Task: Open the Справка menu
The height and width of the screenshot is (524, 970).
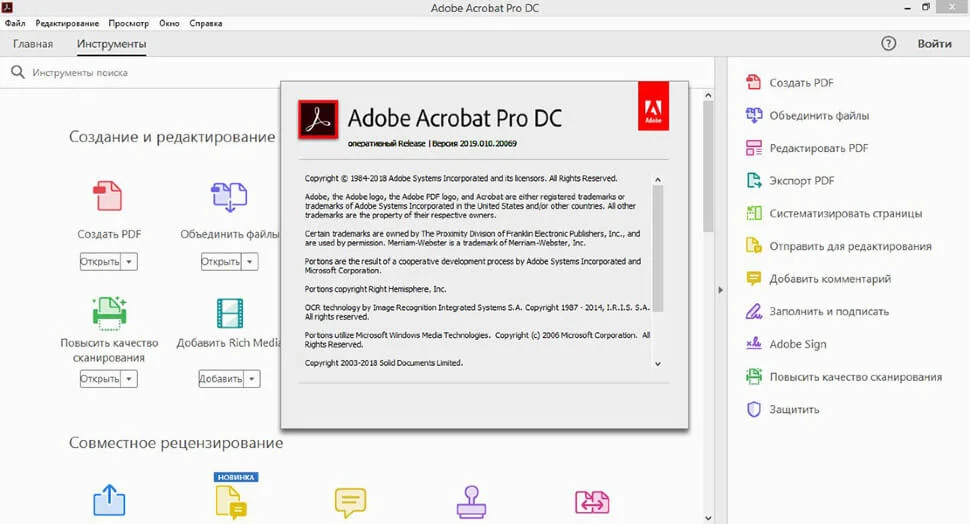Action: [205, 23]
